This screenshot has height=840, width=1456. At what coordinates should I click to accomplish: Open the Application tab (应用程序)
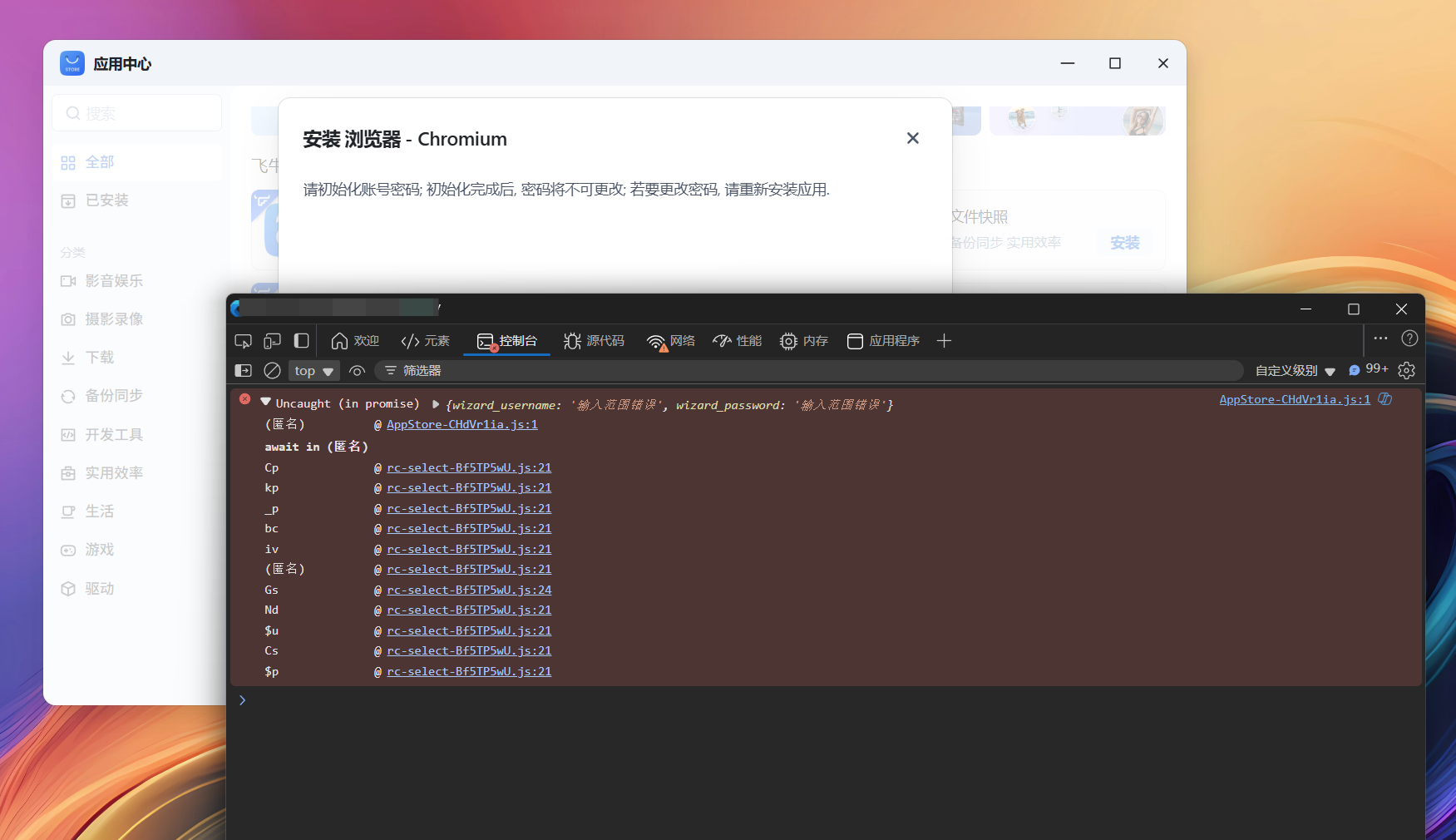coord(883,341)
